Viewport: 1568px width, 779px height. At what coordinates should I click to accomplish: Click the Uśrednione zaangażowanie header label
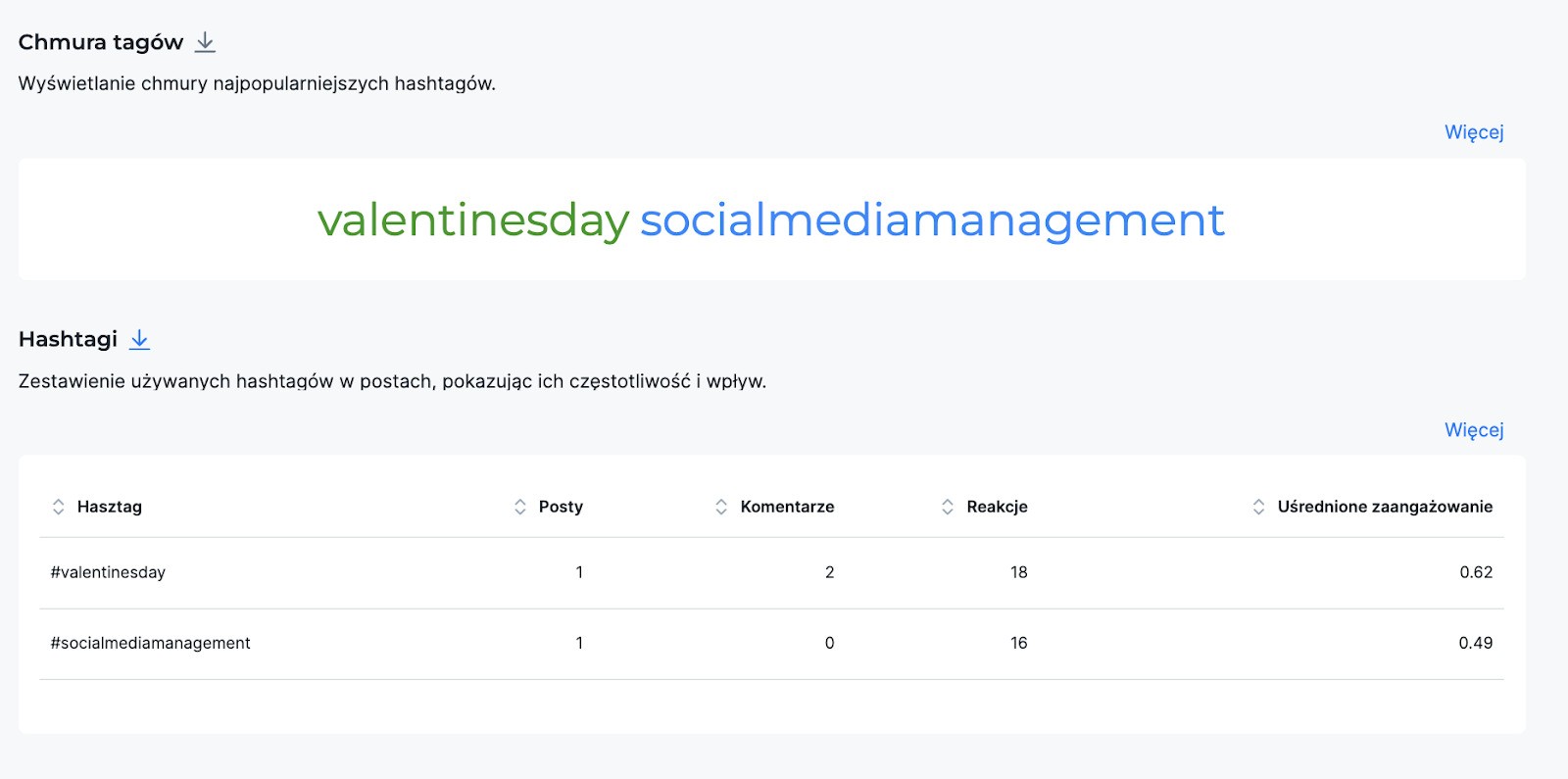click(1384, 507)
